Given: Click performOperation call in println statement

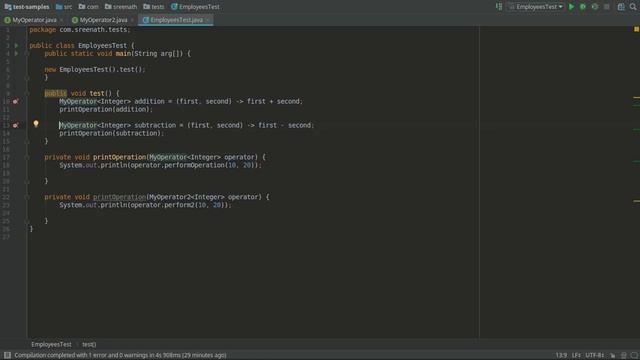Looking at the screenshot, I should tap(195, 165).
